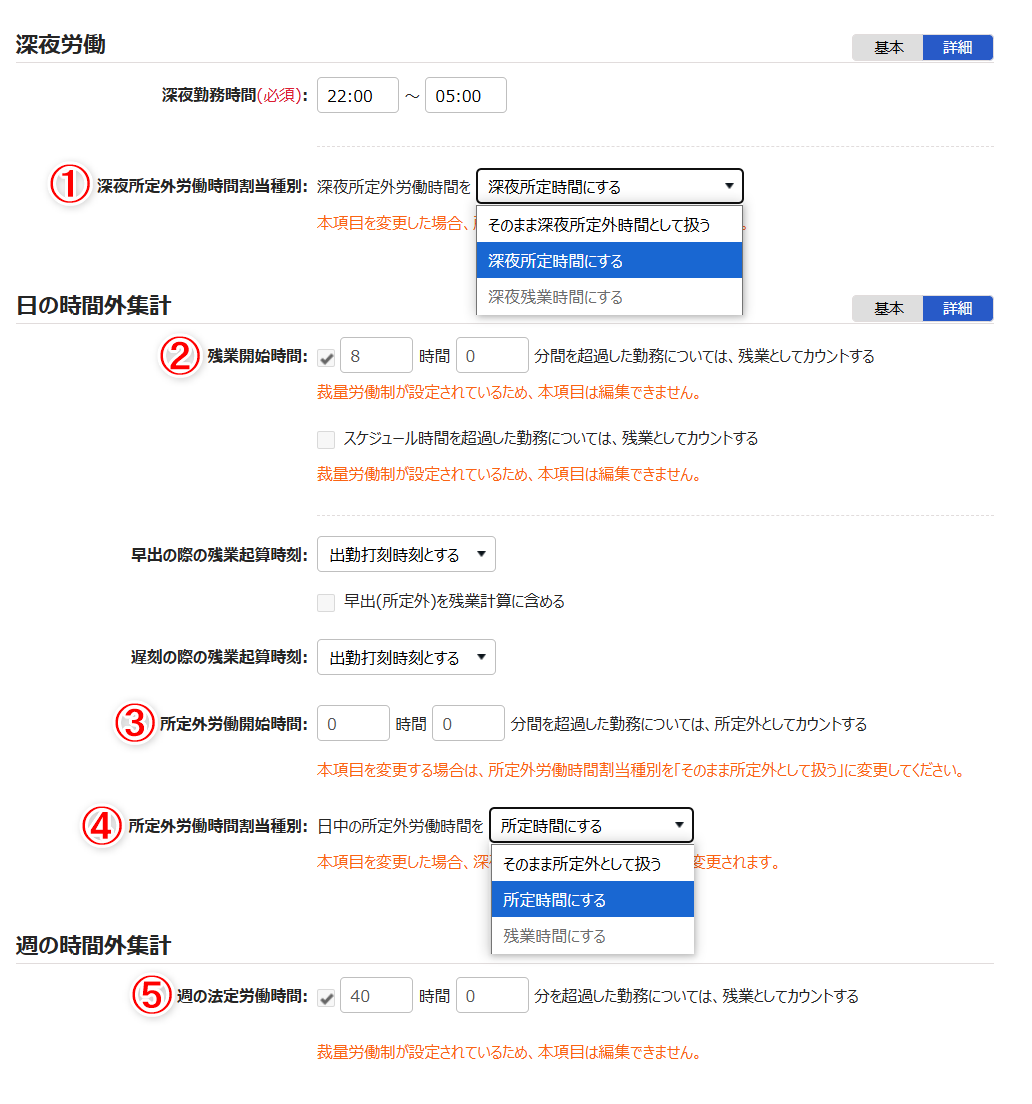
Task: Select the highlighted 所定時間にする option
Action: (592, 899)
